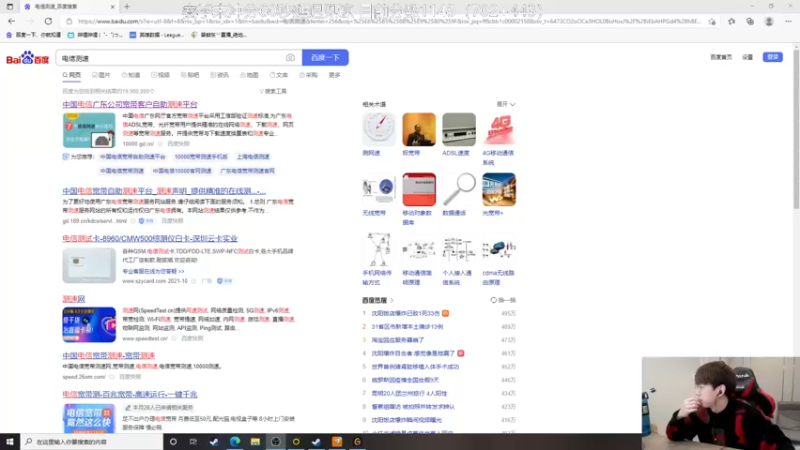Click suggestion 中国电信10000官网测速
The height and width of the screenshot is (450, 800).
tap(182, 171)
